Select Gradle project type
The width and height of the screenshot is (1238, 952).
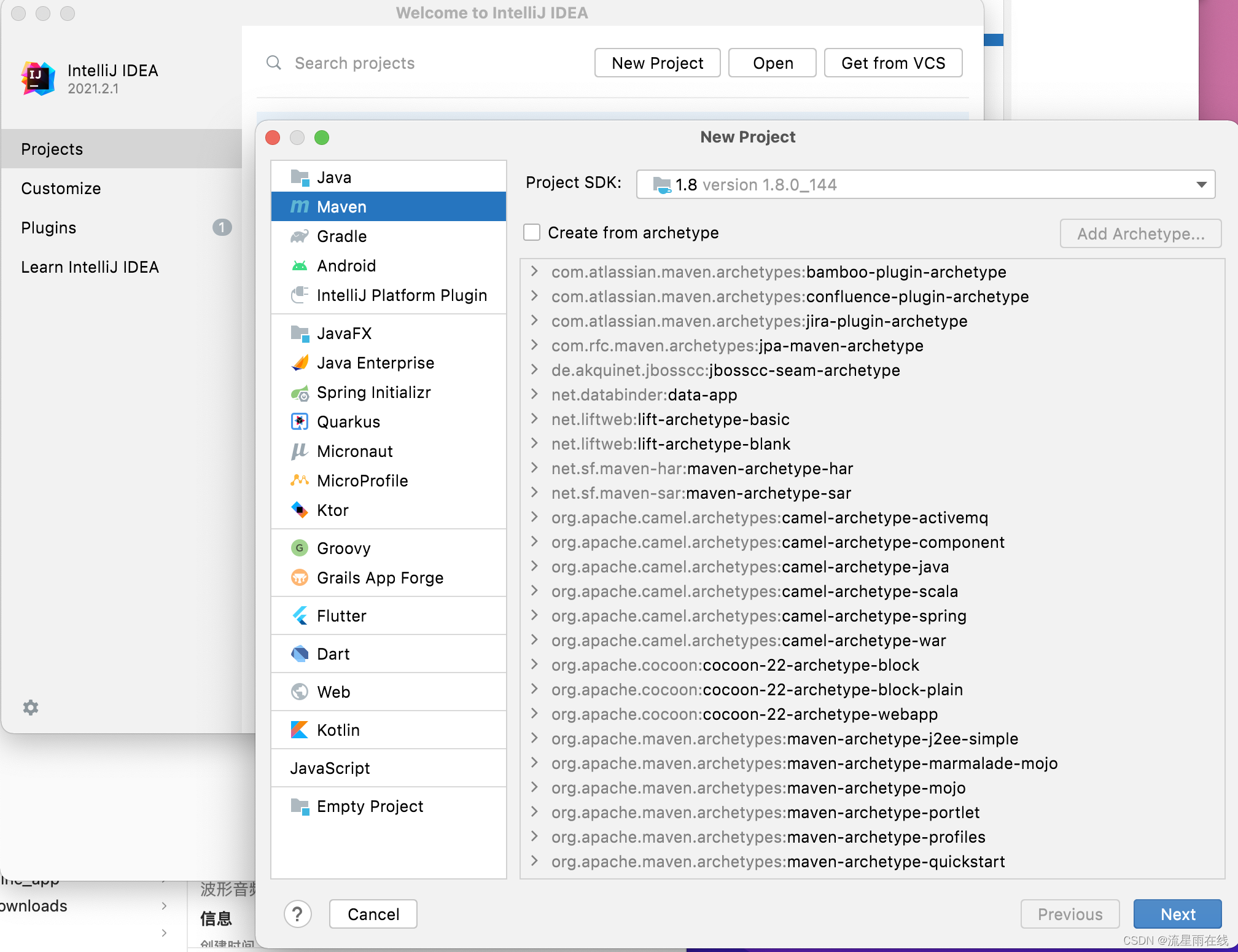pos(389,236)
